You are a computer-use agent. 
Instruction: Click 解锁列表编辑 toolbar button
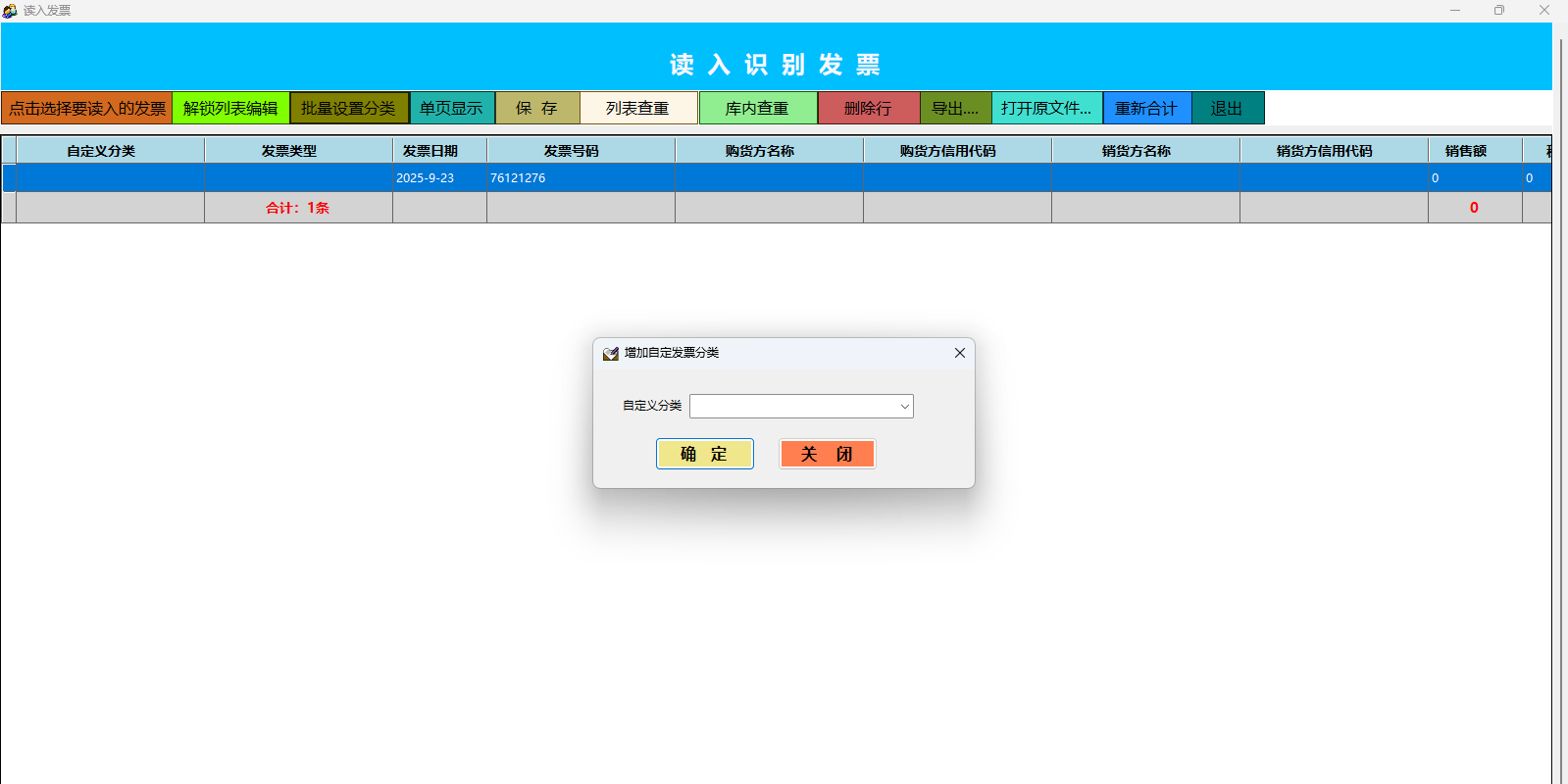[230, 108]
